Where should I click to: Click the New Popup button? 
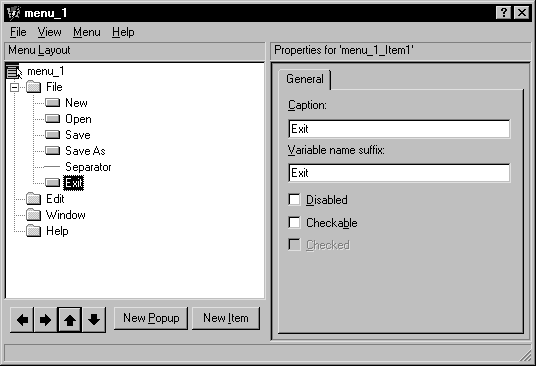click(x=151, y=318)
